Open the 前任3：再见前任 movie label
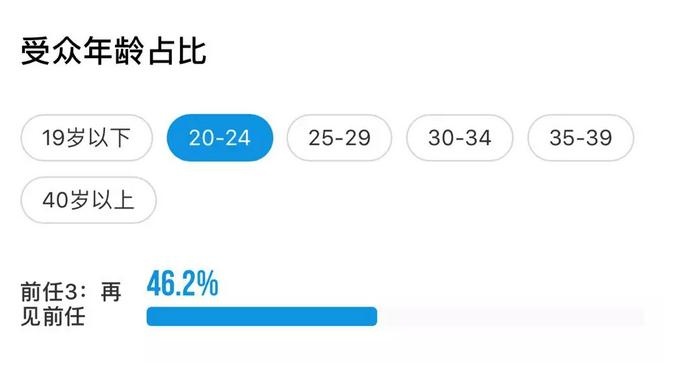 click(71, 304)
